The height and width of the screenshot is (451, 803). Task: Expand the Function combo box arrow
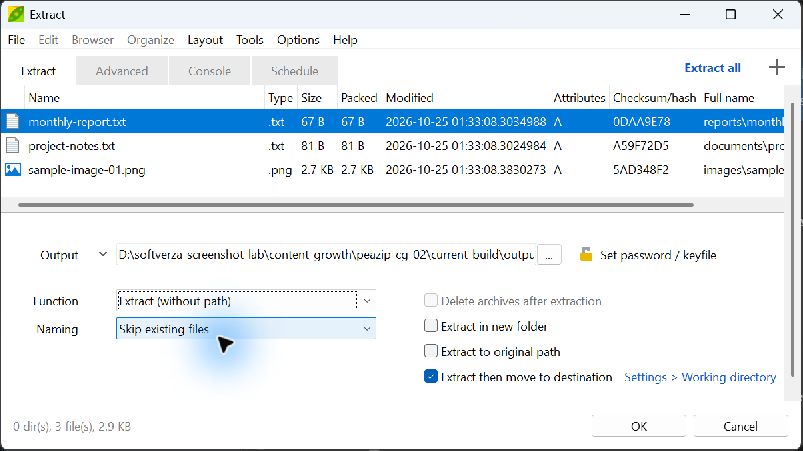[367, 301]
